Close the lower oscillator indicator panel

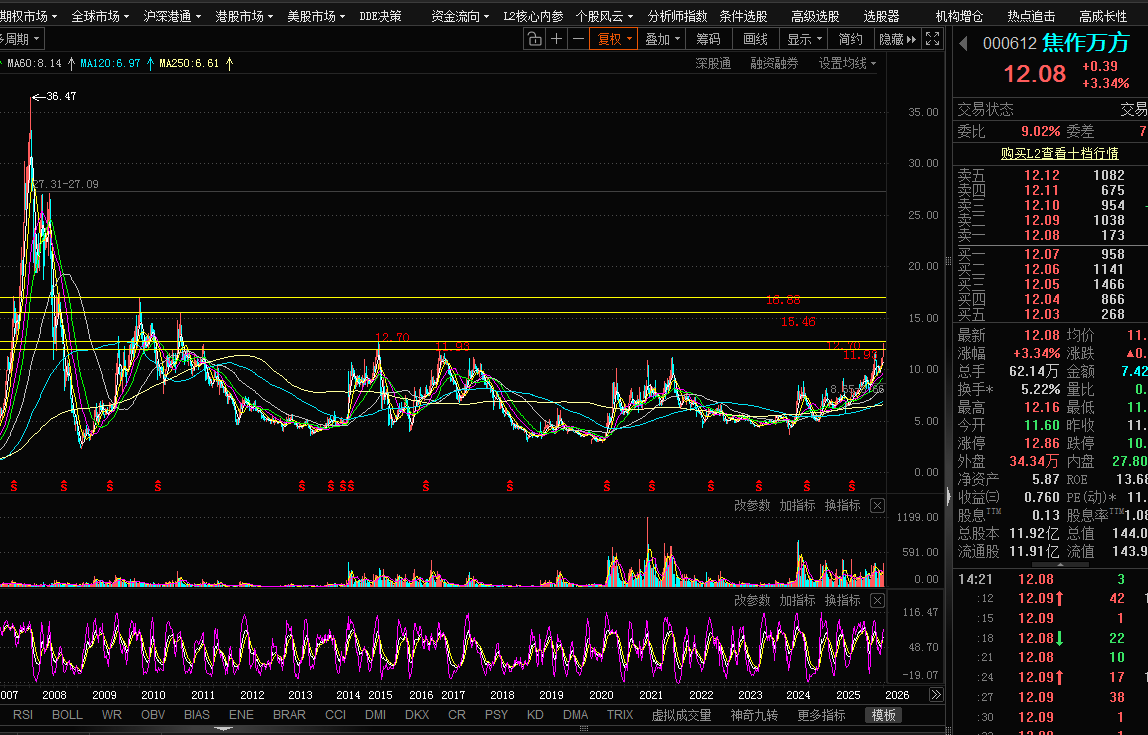[877, 601]
